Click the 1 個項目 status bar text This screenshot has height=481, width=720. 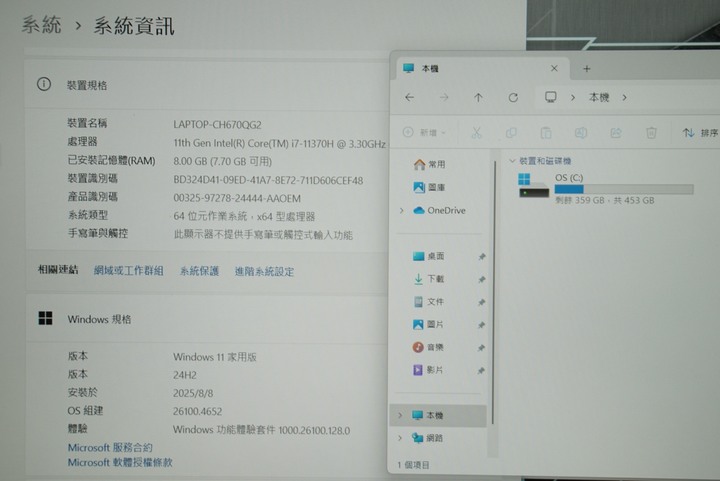(x=413, y=465)
